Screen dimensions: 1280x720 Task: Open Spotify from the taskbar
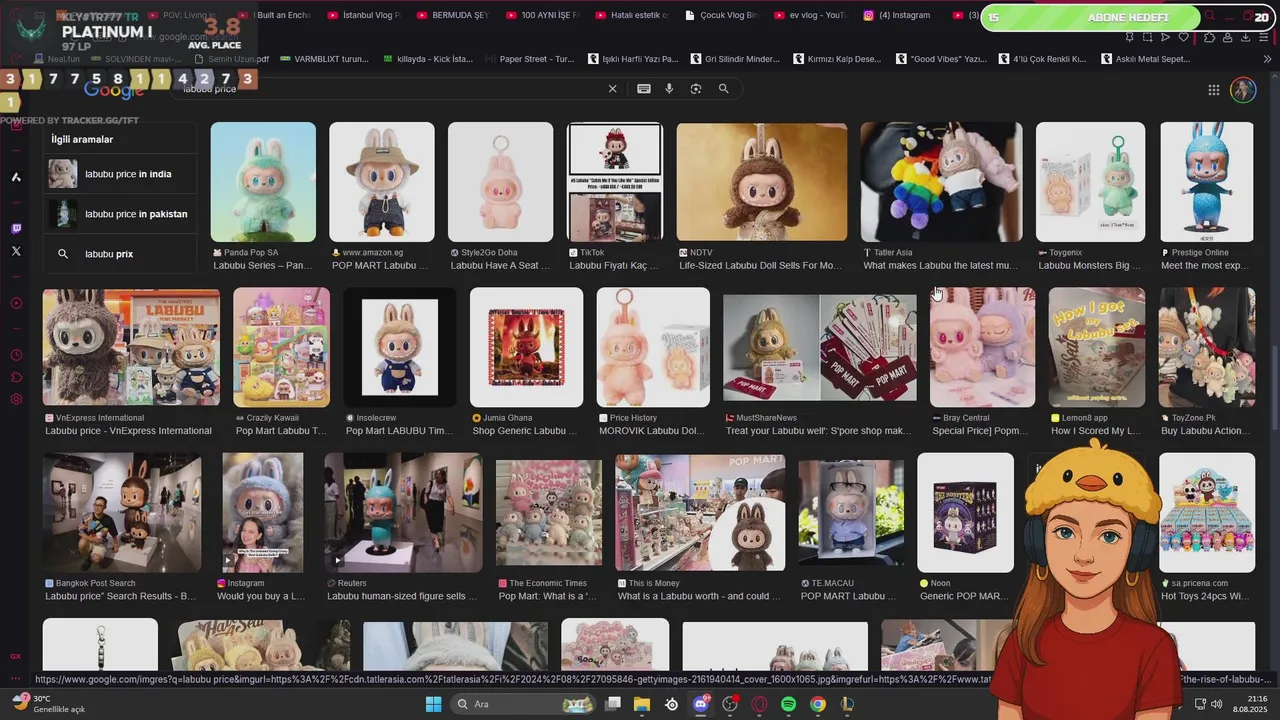click(x=788, y=704)
